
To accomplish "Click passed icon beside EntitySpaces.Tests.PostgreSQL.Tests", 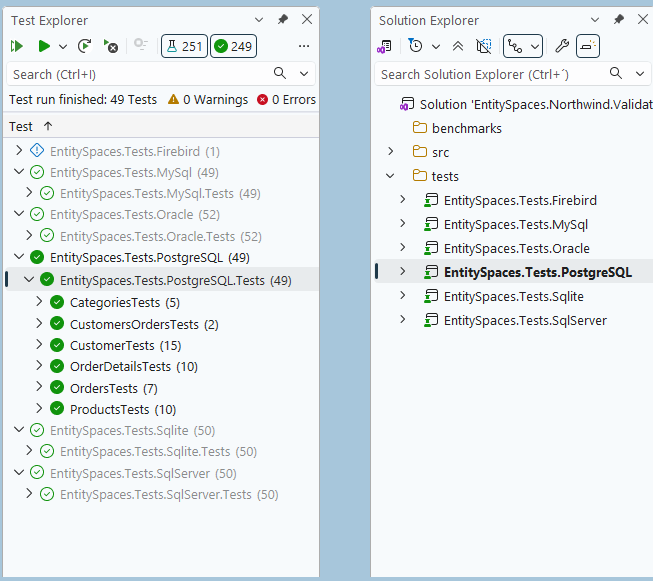I will (x=47, y=279).
